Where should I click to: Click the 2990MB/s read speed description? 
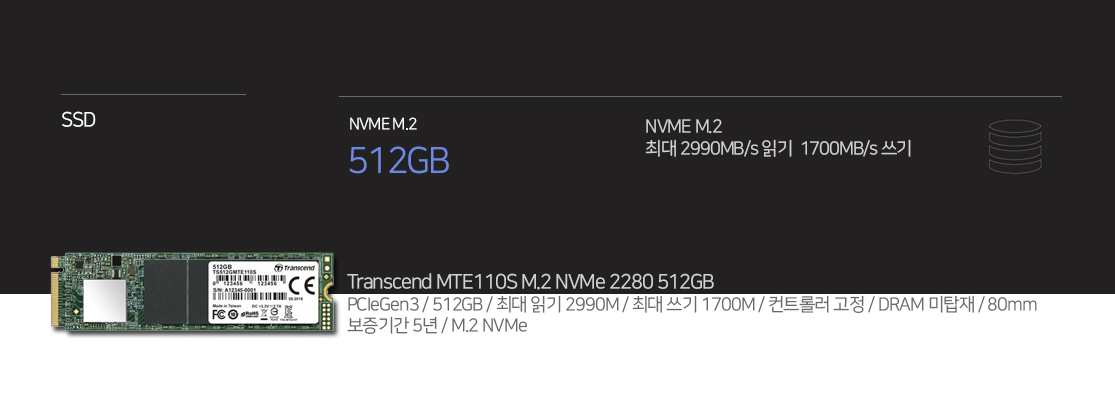pyautogui.click(x=778, y=149)
